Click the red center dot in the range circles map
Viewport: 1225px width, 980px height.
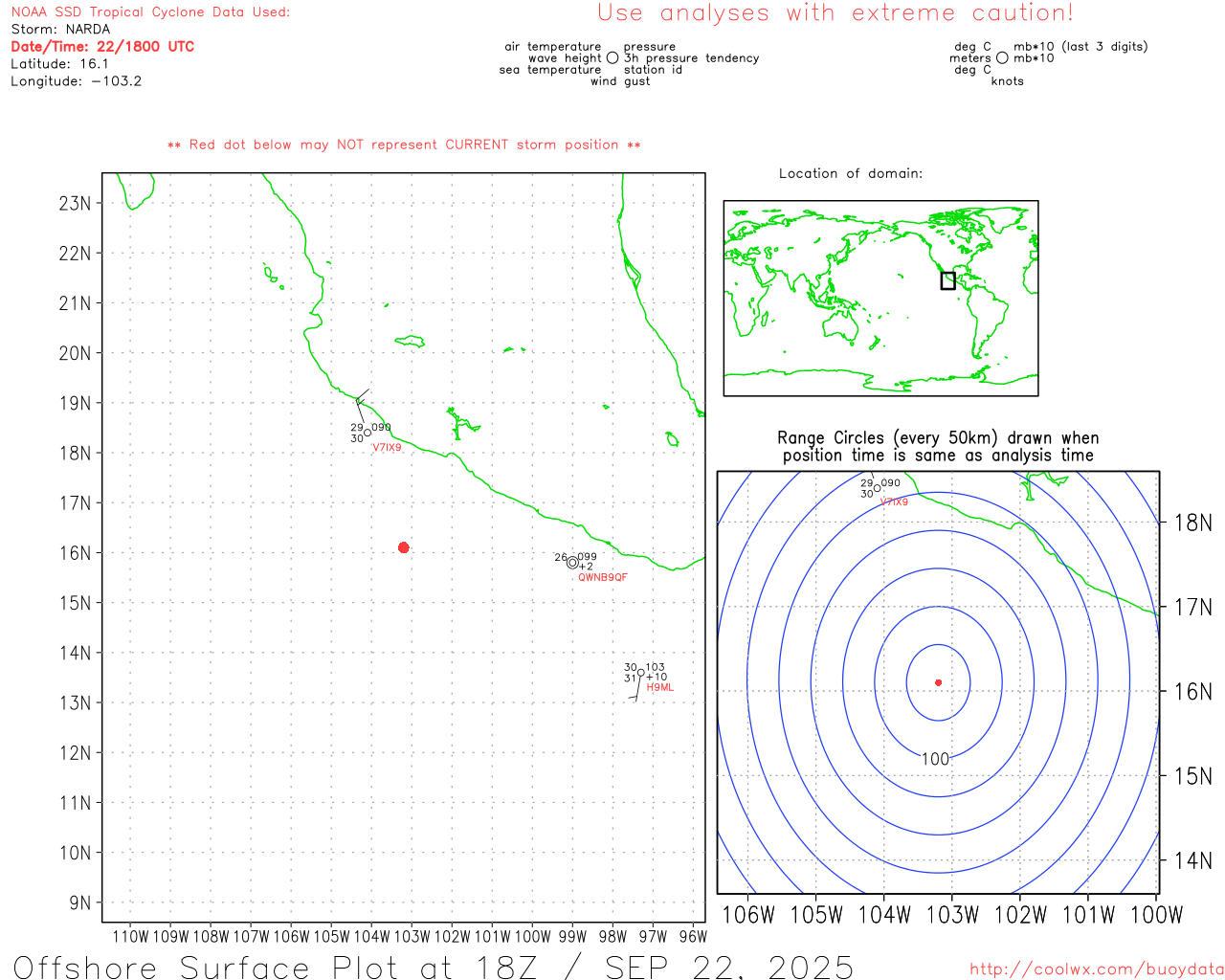(939, 682)
